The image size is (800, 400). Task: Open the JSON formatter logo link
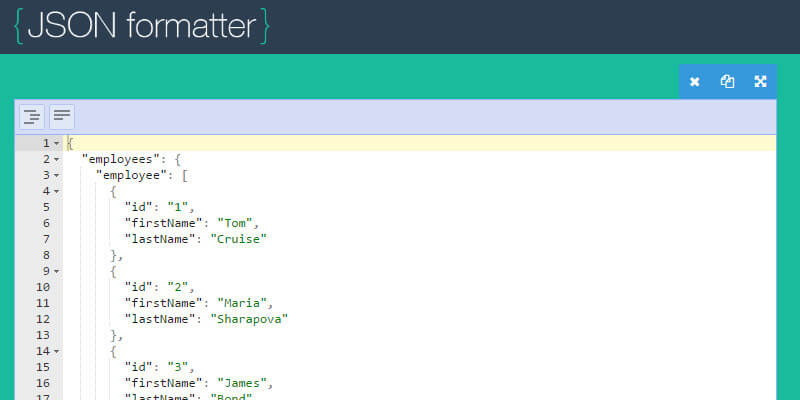[x=142, y=27]
